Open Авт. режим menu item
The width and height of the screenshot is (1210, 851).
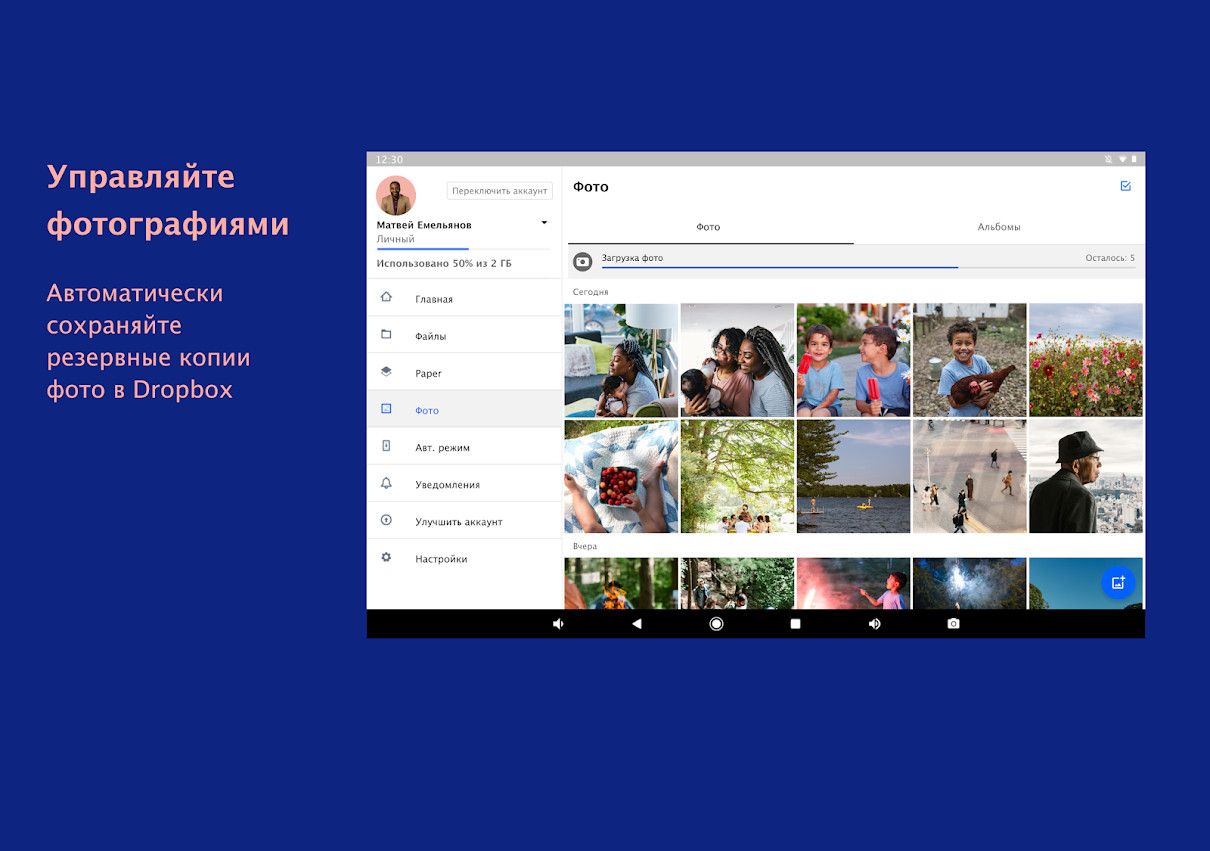point(465,446)
